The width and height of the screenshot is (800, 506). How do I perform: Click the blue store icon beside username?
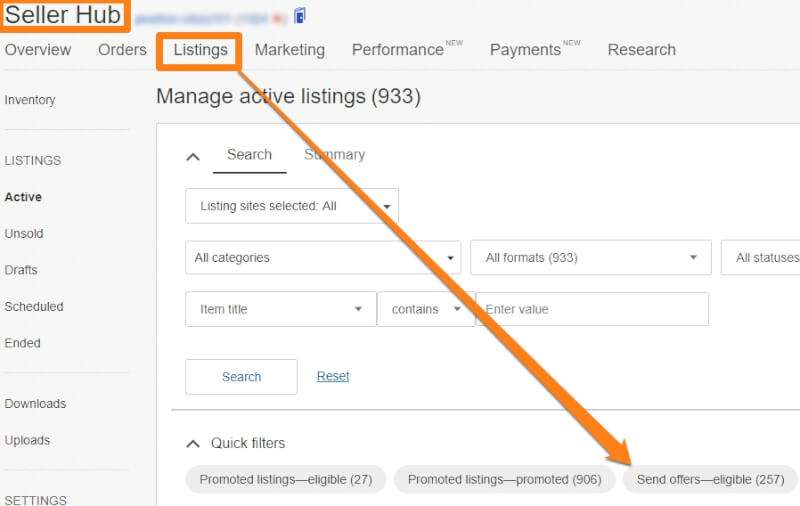[x=300, y=16]
